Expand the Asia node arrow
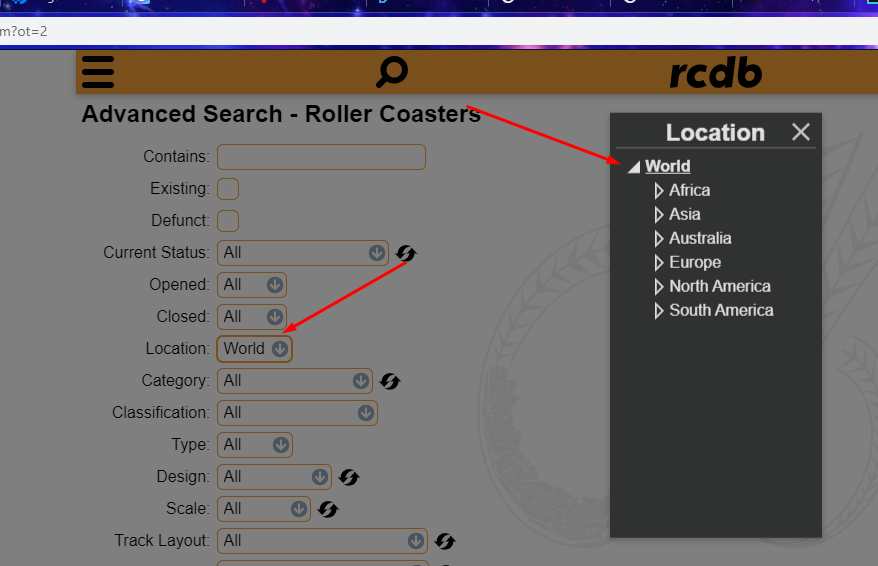 659,215
